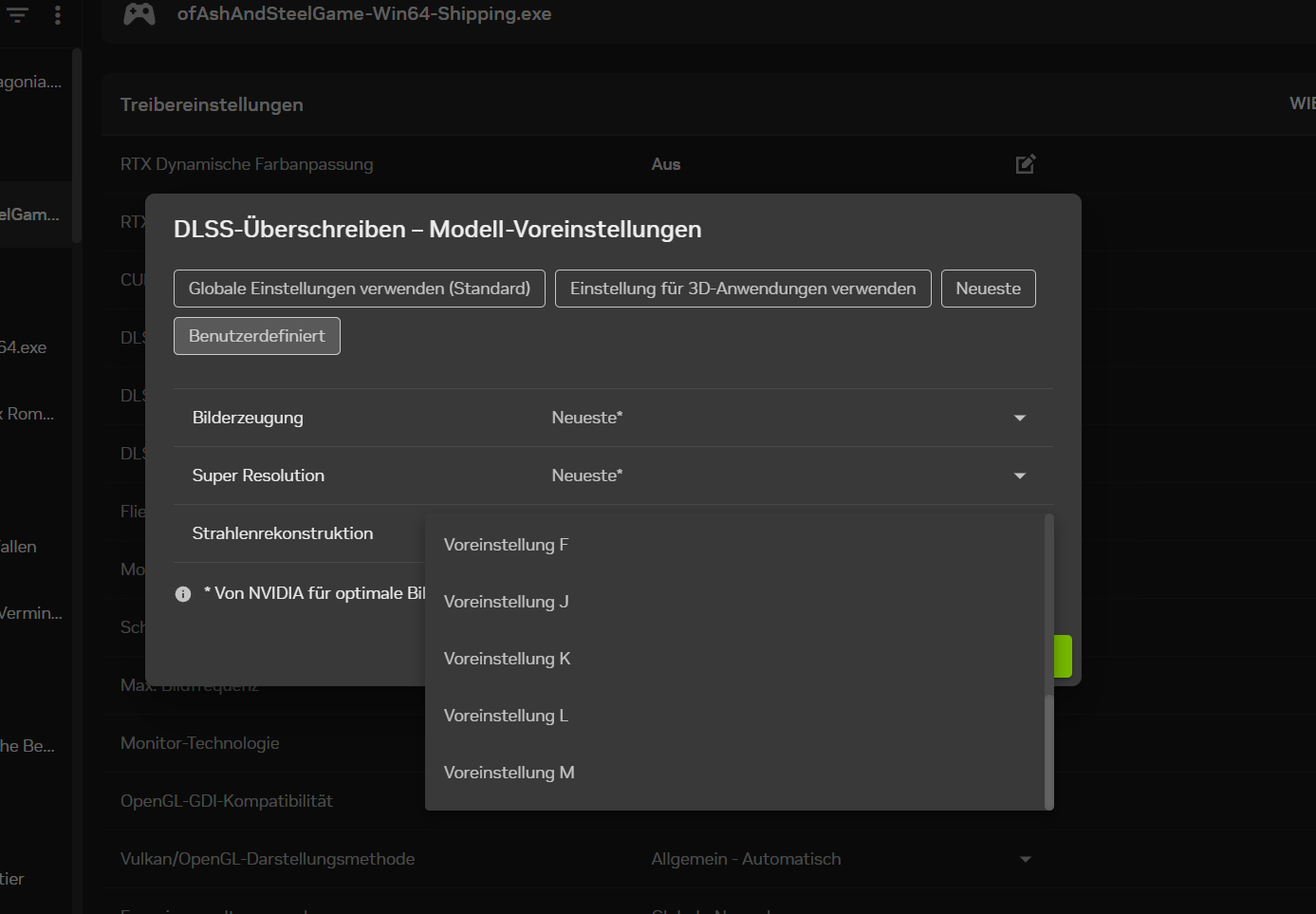Pick Voreinstellung F from the list

(734, 545)
